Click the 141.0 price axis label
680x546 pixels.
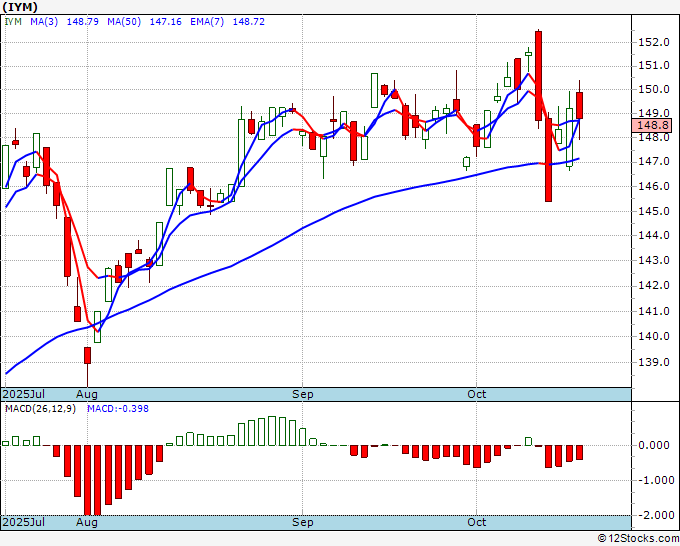click(x=654, y=311)
